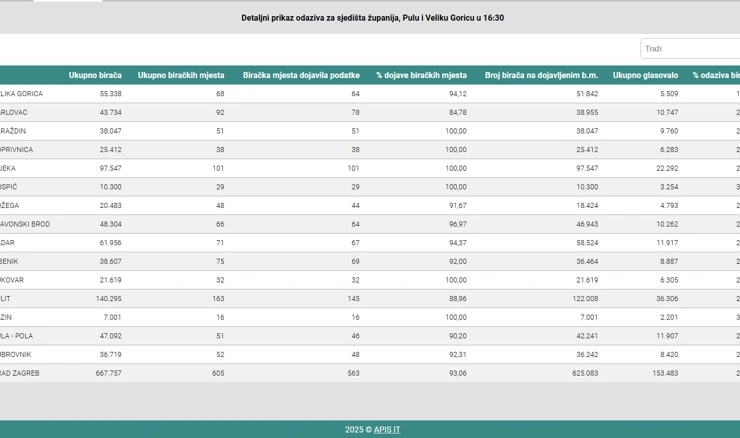Select the Koprivnica row name
Image resolution: width=740 pixels, height=438 pixels.
[16, 150]
